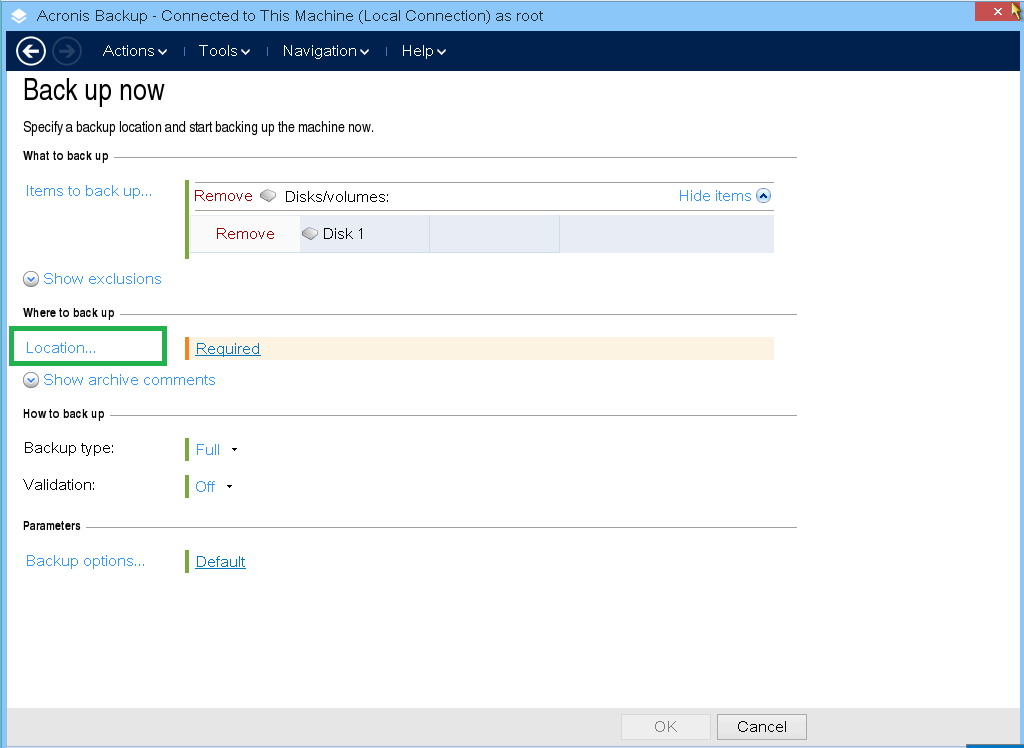
Task: Open the Validation Off dropdown
Action: click(x=214, y=487)
